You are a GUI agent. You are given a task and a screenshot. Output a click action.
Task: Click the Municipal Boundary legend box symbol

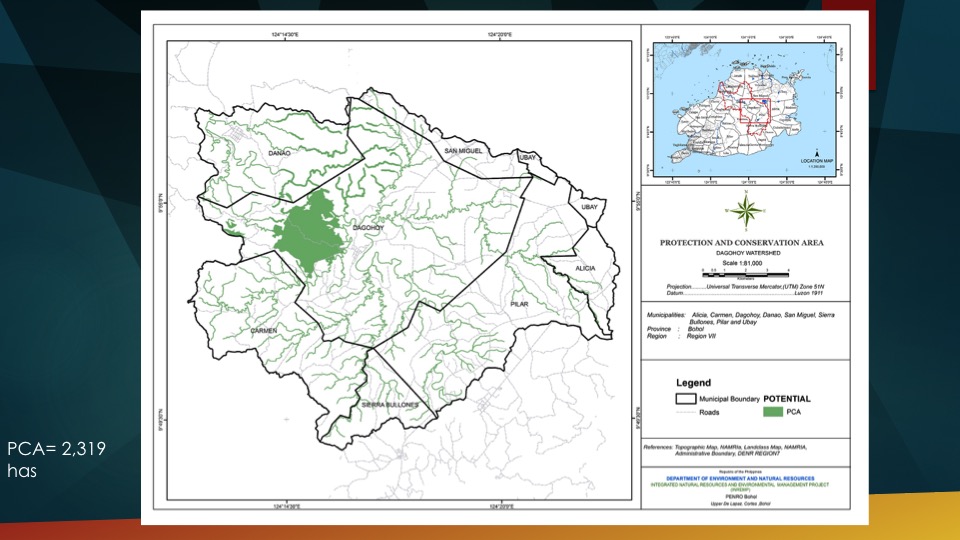pyautogui.click(x=675, y=399)
